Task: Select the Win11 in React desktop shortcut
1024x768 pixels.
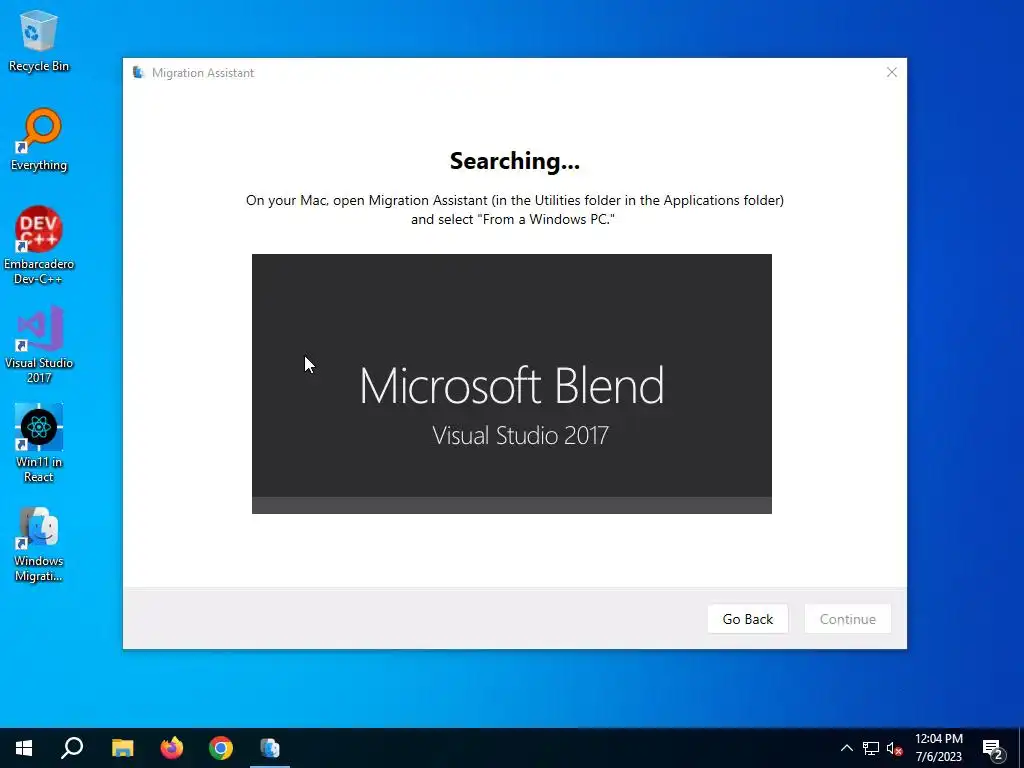Action: pos(39,443)
